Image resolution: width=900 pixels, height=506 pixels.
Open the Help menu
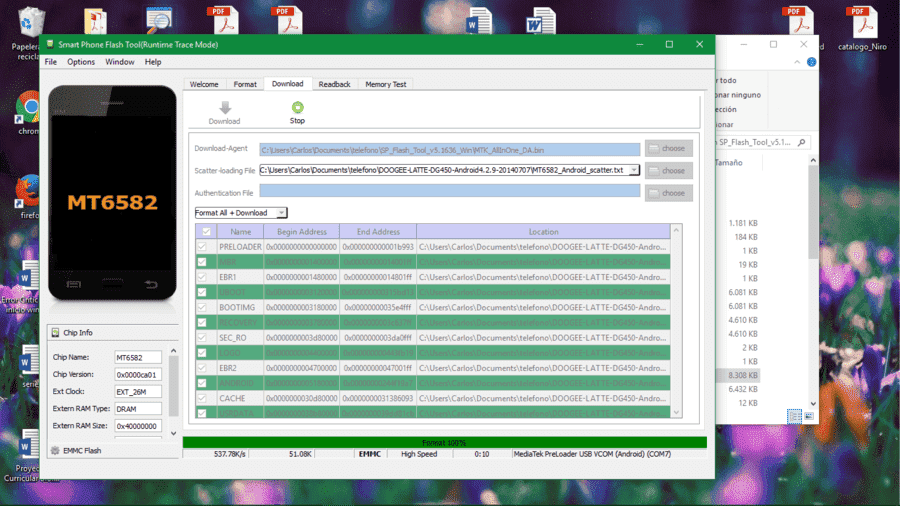tap(153, 62)
